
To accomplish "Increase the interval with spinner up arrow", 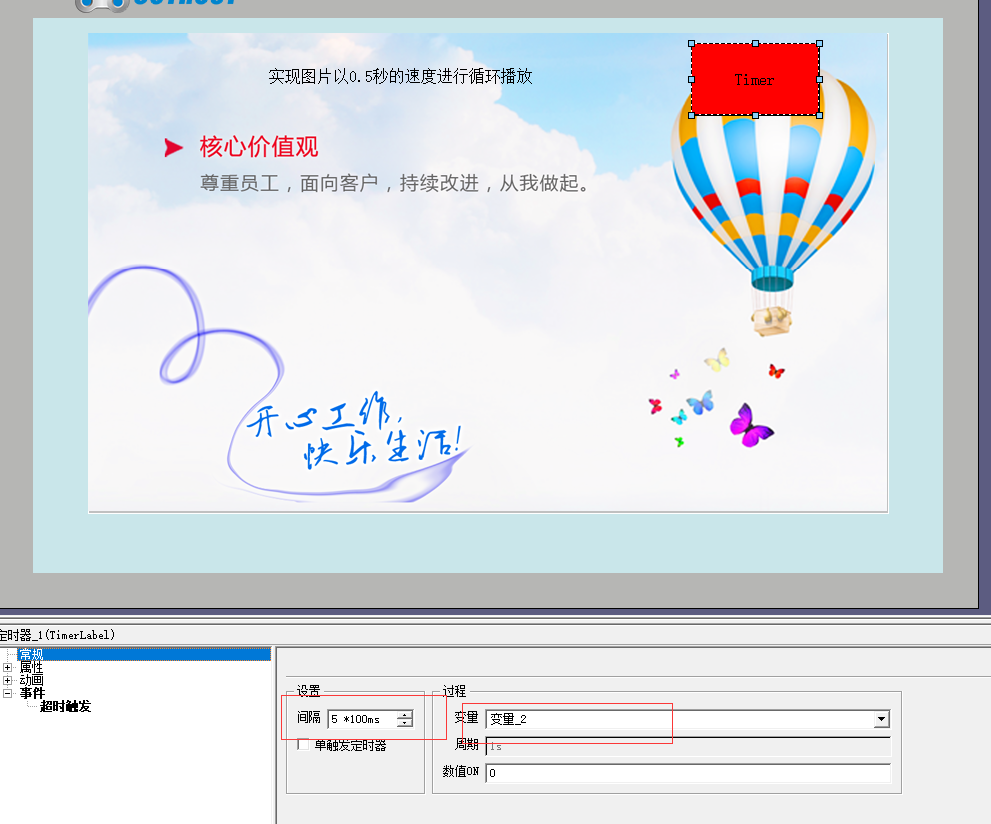I will click(405, 715).
